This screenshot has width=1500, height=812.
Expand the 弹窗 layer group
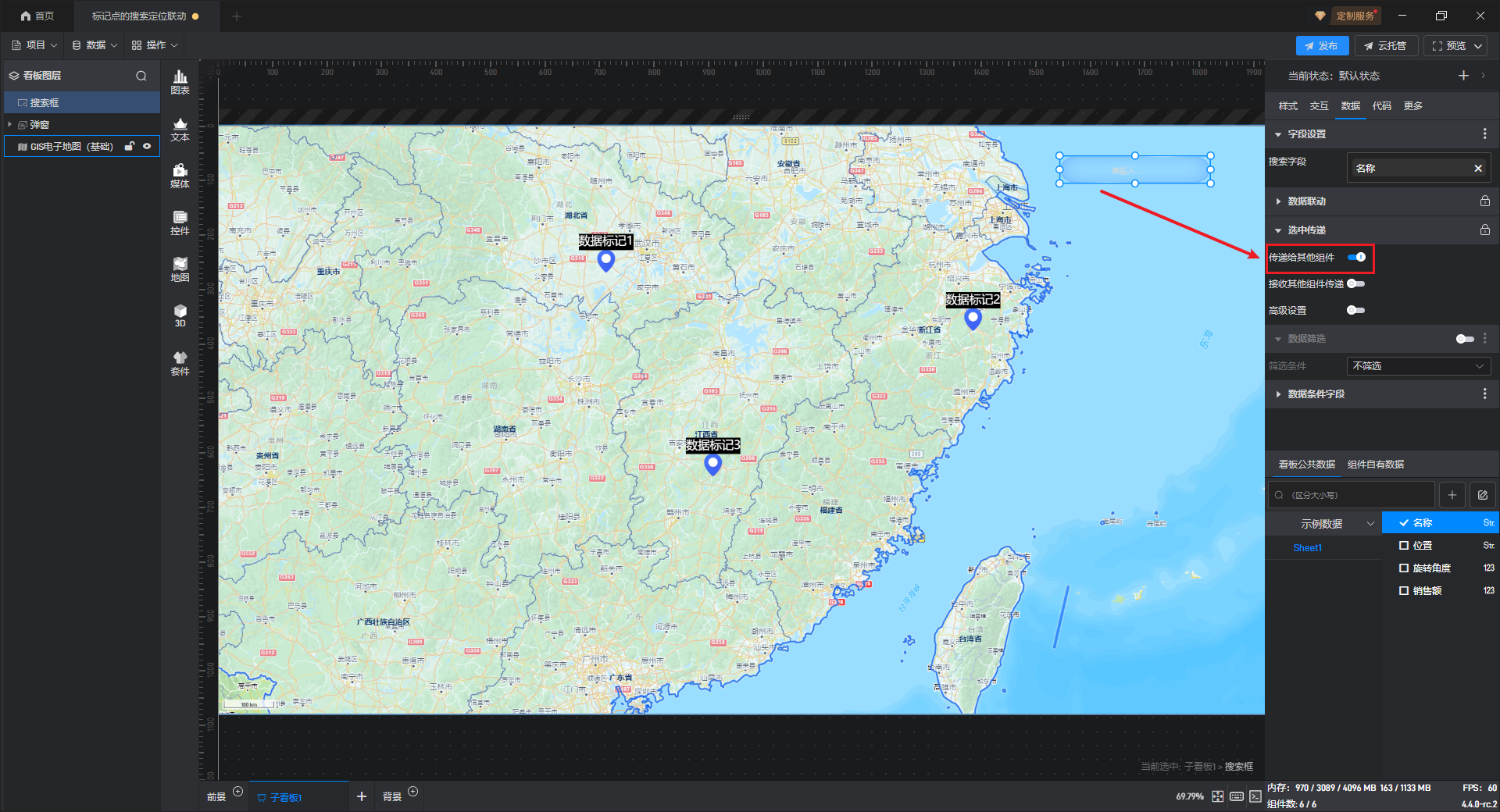pyautogui.click(x=10, y=125)
